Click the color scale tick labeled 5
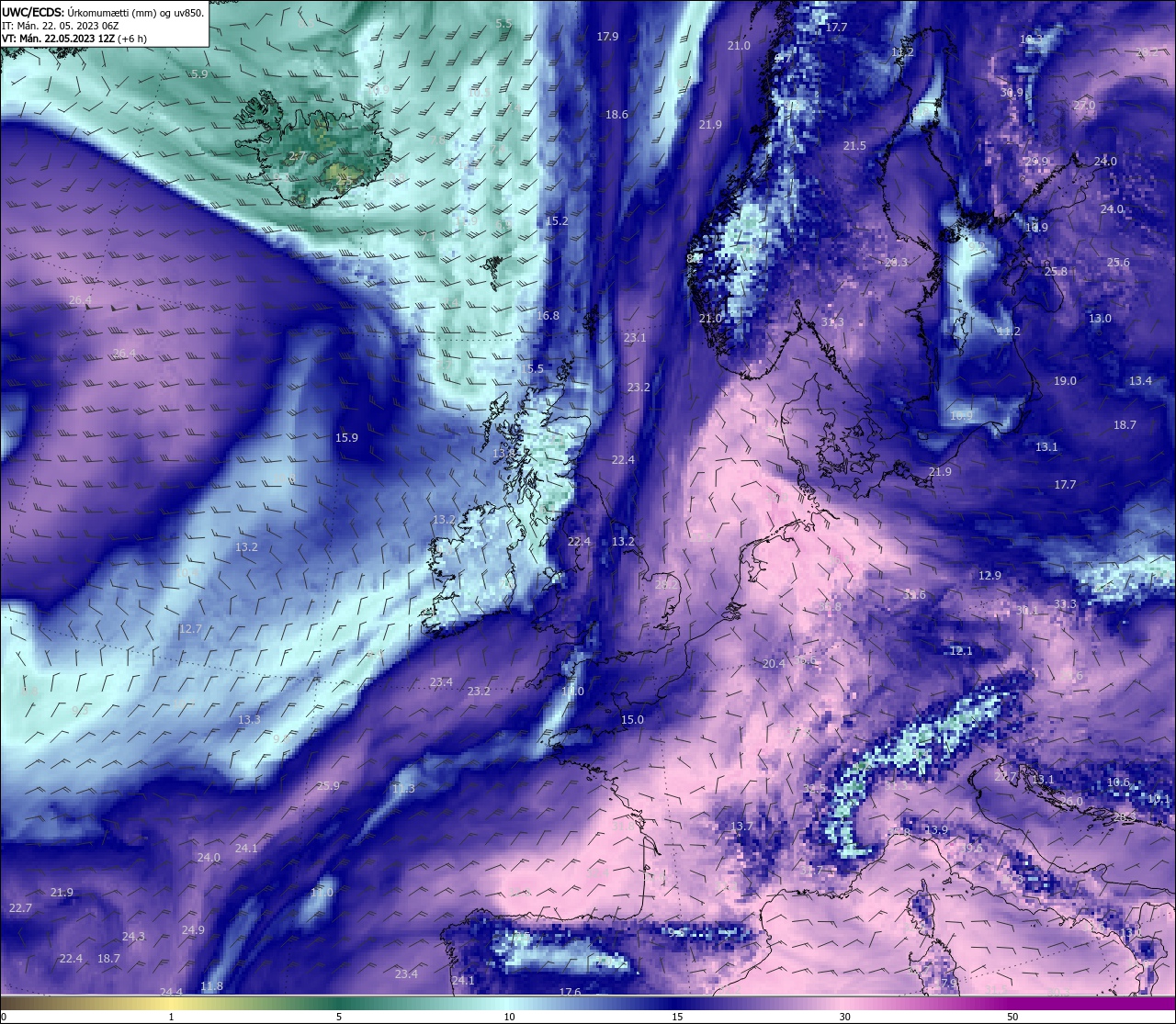This screenshot has width=1176, height=1024. point(339,1017)
